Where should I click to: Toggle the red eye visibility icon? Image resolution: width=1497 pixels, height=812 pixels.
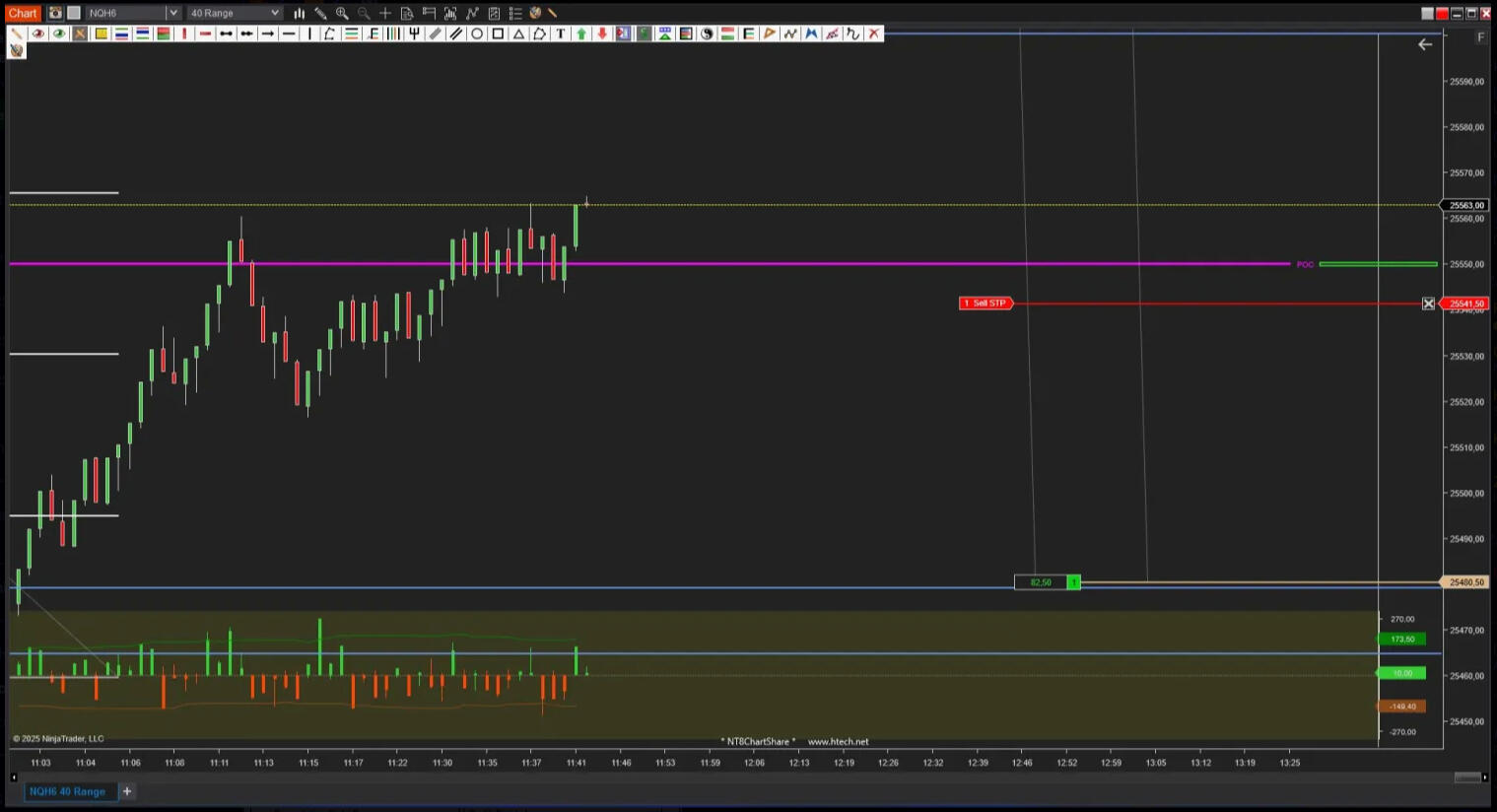click(x=38, y=34)
